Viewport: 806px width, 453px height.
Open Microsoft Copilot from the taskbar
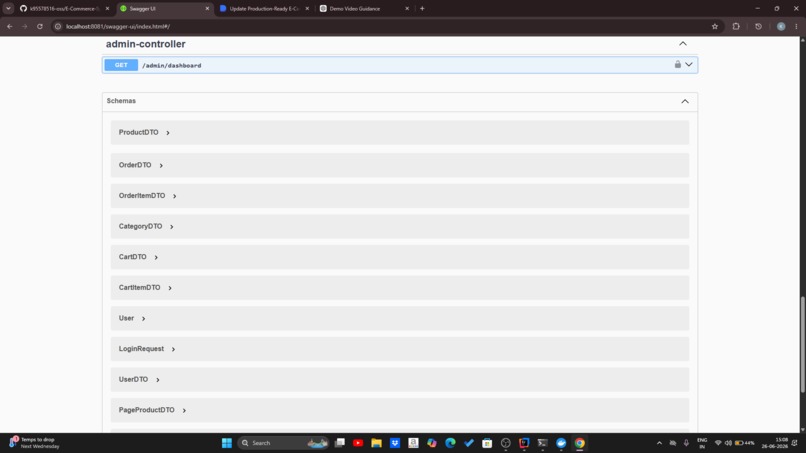[432, 443]
